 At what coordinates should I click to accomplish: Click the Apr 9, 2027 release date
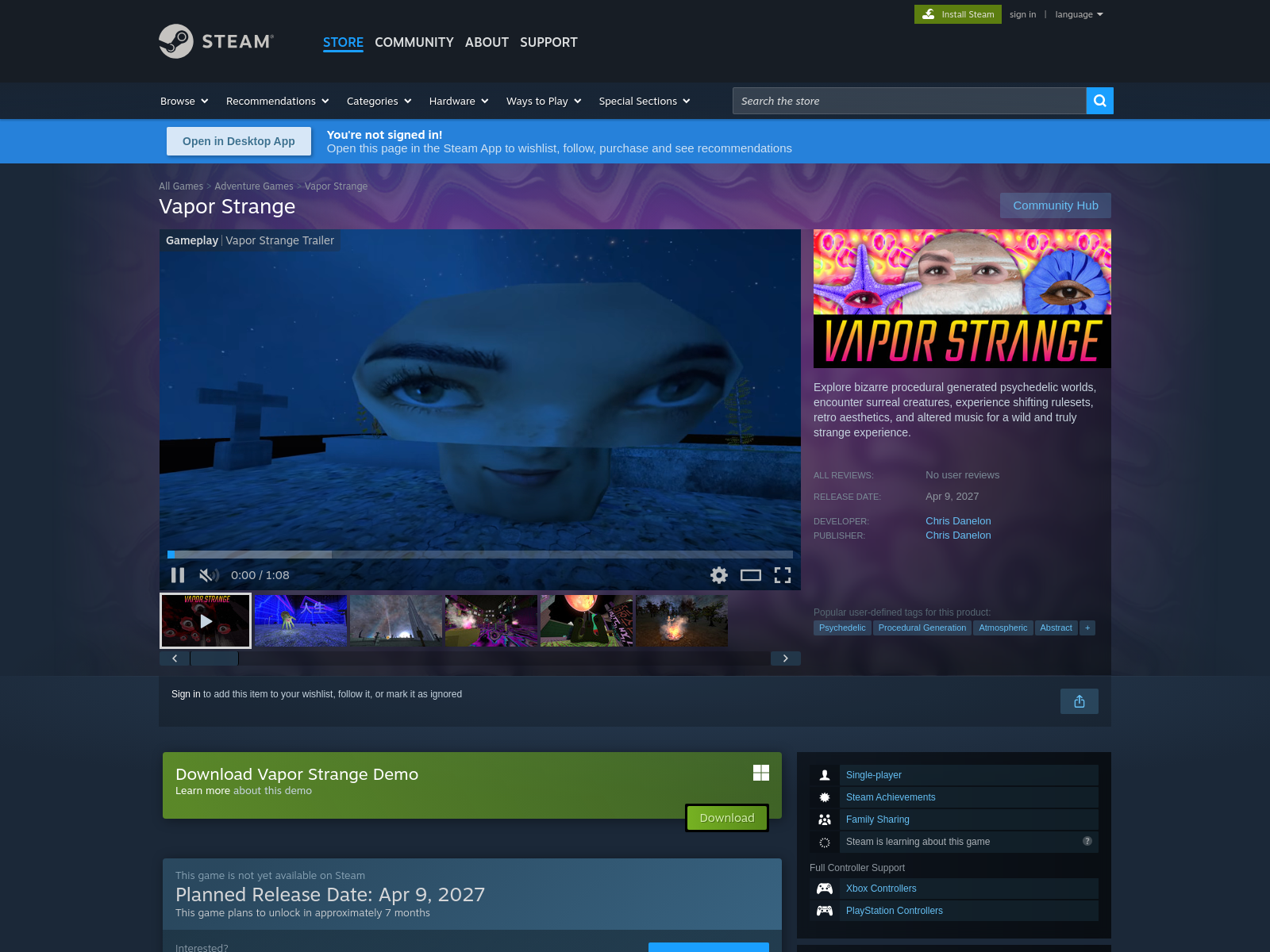tap(952, 497)
